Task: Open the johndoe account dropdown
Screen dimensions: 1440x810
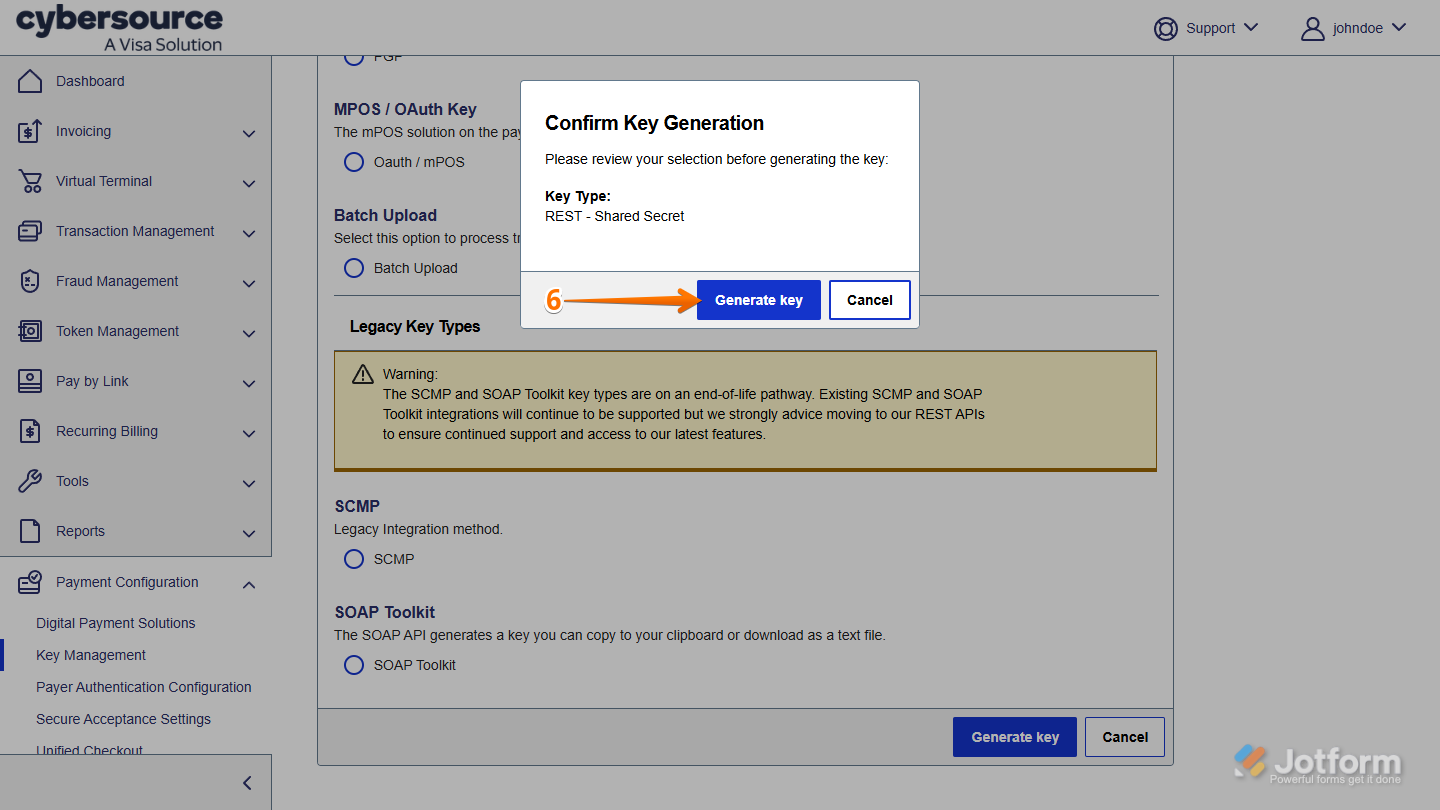Action: tap(1398, 28)
